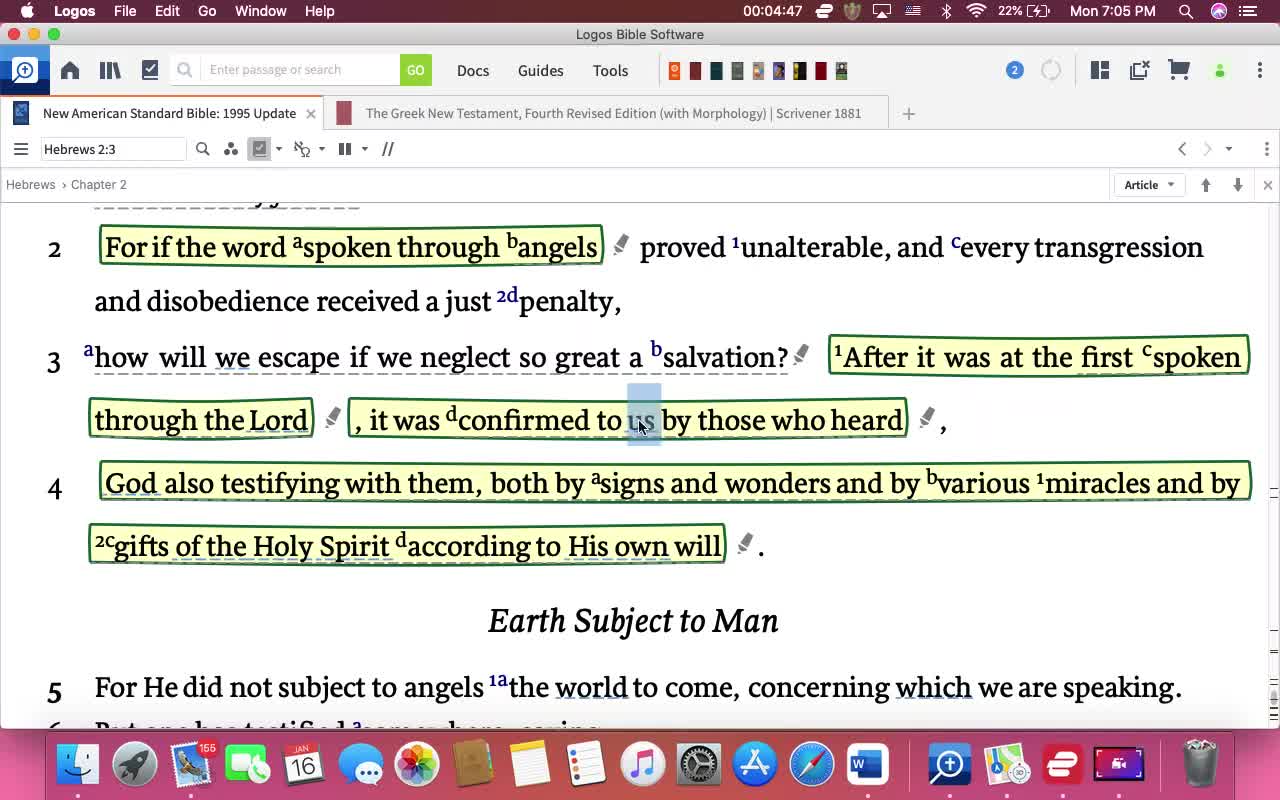This screenshot has height=800, width=1280.
Task: Close the NASB 1995 Update tab
Action: click(311, 114)
